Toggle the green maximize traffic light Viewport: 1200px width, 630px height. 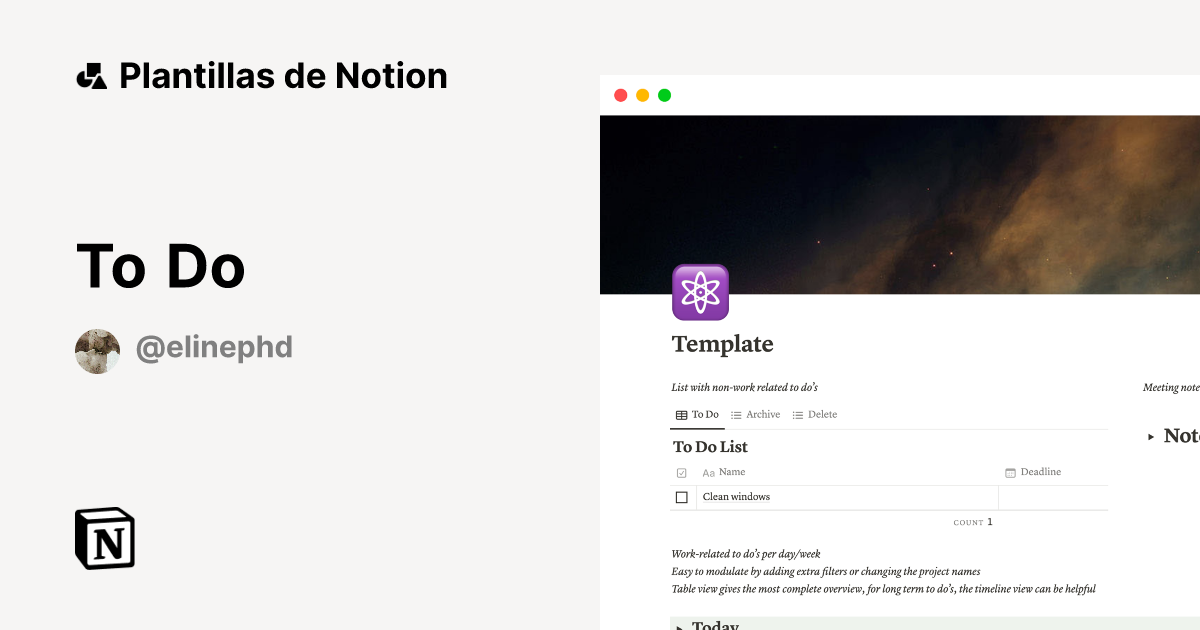[x=663, y=94]
